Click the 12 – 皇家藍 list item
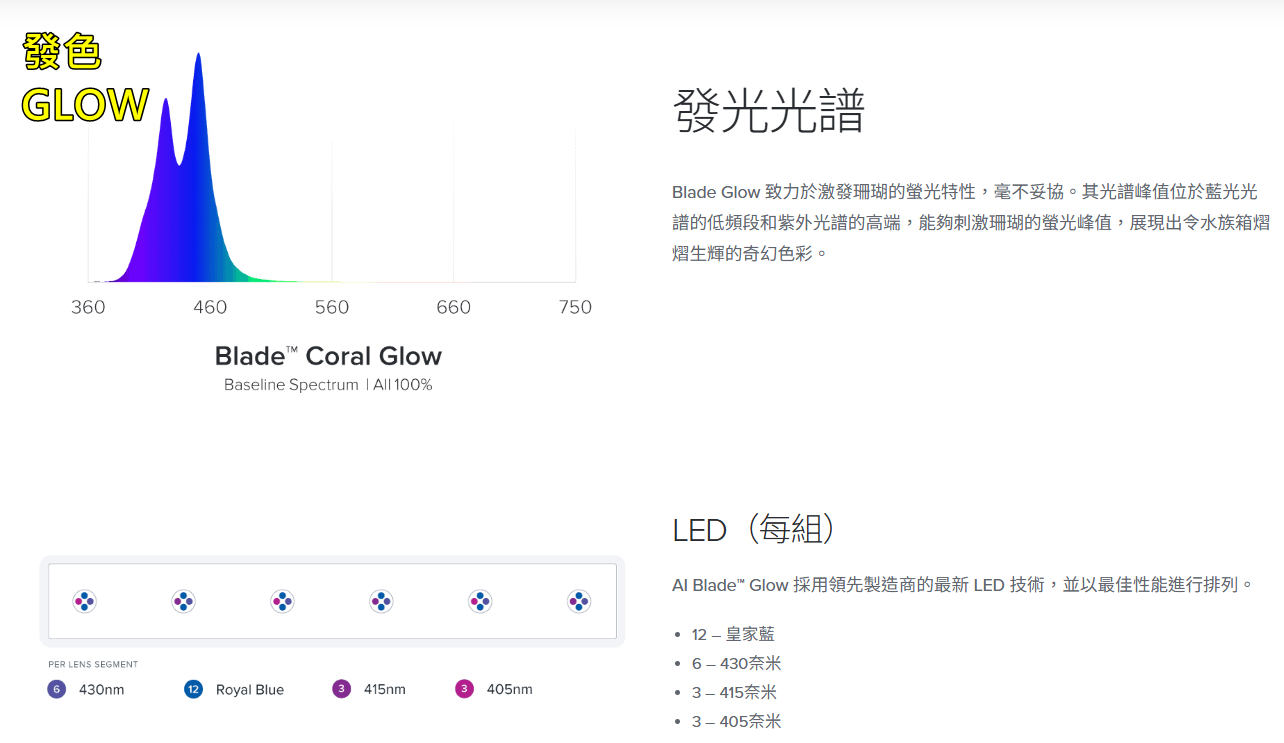This screenshot has width=1284, height=743. point(733,634)
